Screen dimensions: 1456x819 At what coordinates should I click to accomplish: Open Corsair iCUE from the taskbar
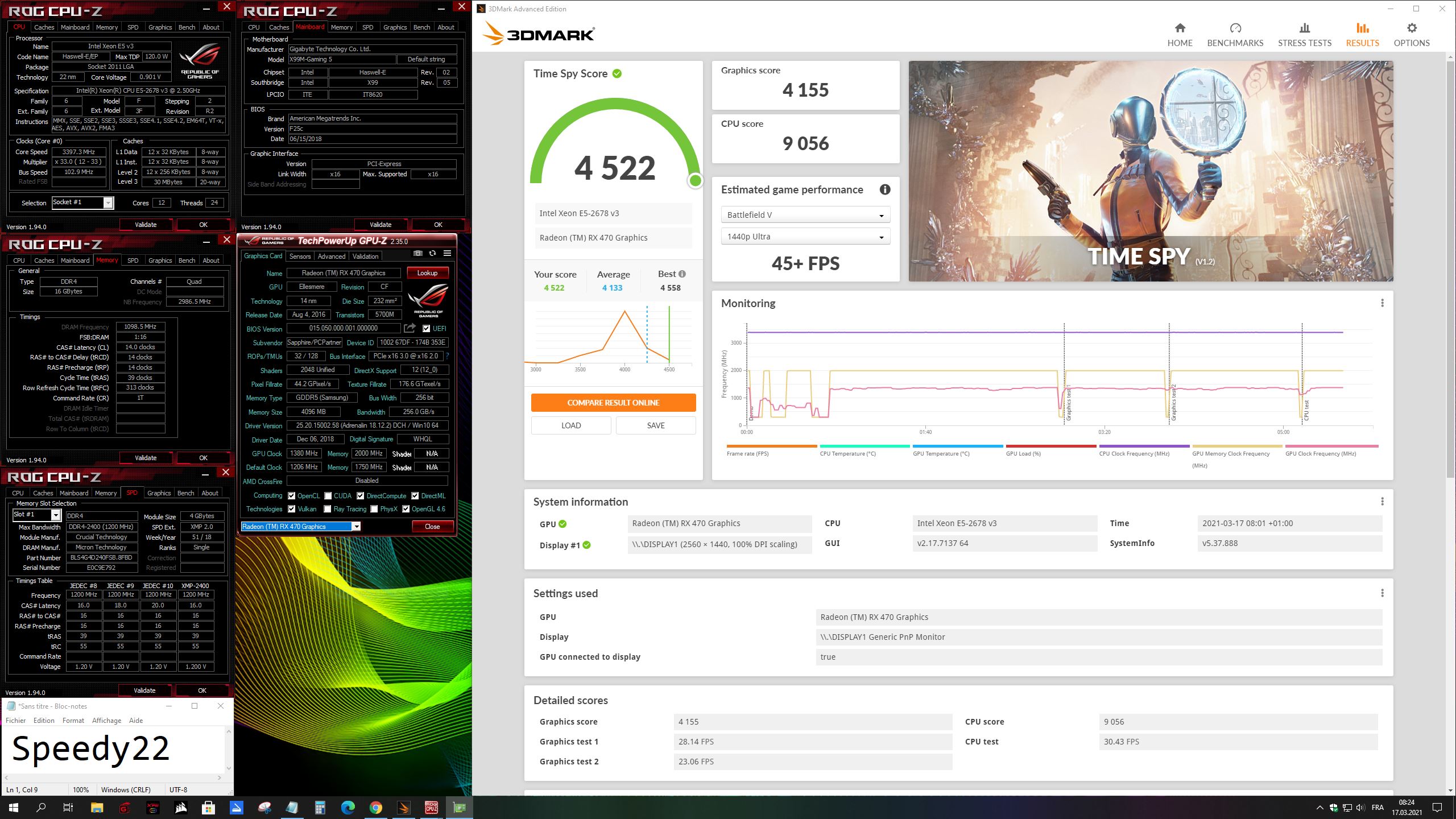pyautogui.click(x=181, y=808)
